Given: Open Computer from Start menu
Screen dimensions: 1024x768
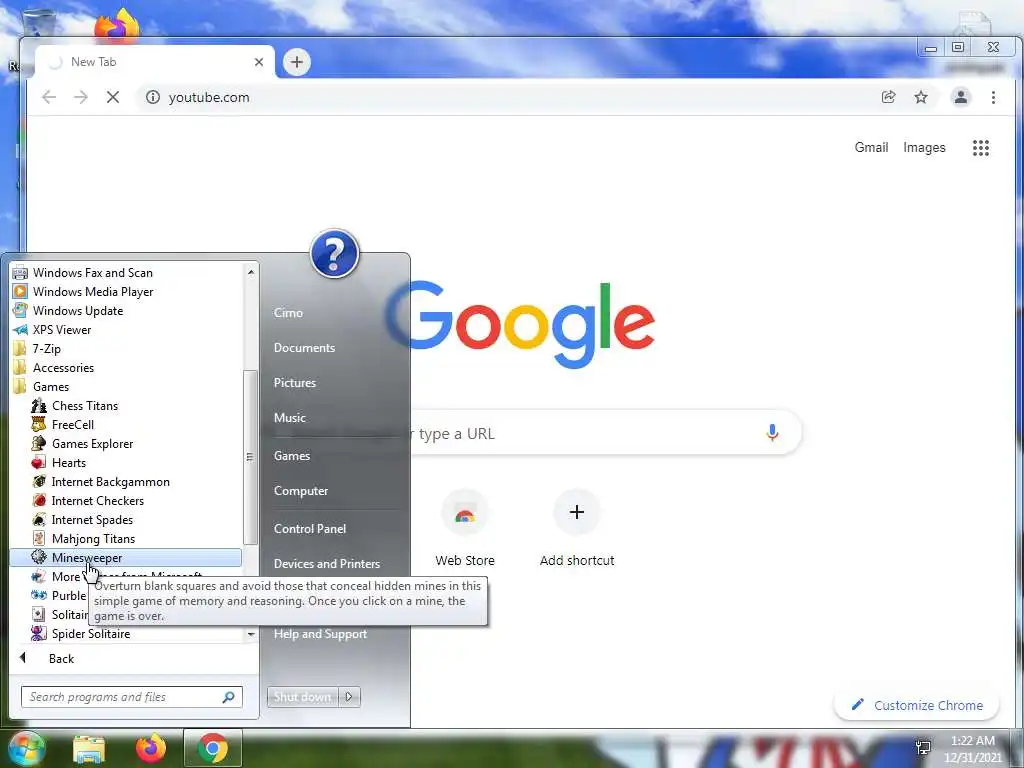Looking at the screenshot, I should 300,491.
